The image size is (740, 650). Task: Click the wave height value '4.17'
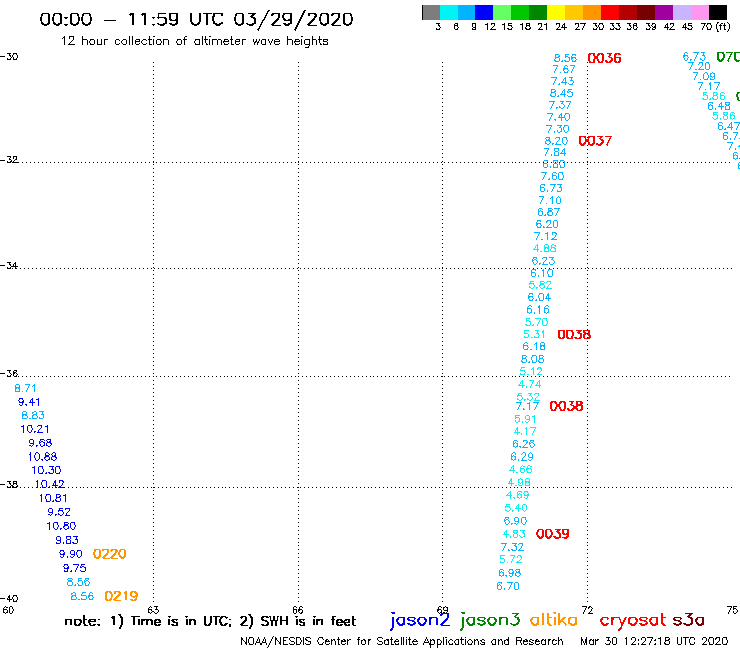(x=525, y=431)
